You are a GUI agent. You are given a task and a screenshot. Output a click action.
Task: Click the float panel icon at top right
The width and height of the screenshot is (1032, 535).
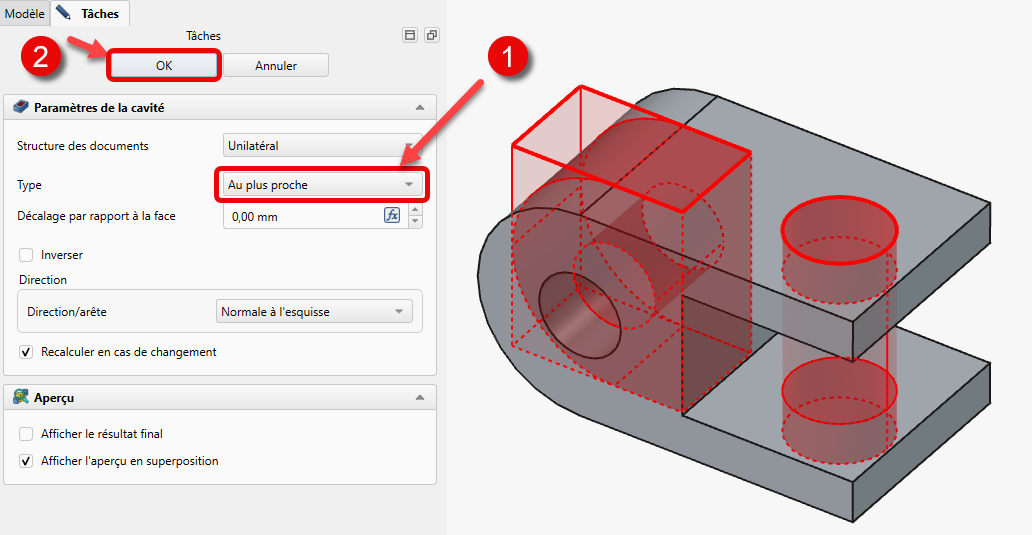431,35
